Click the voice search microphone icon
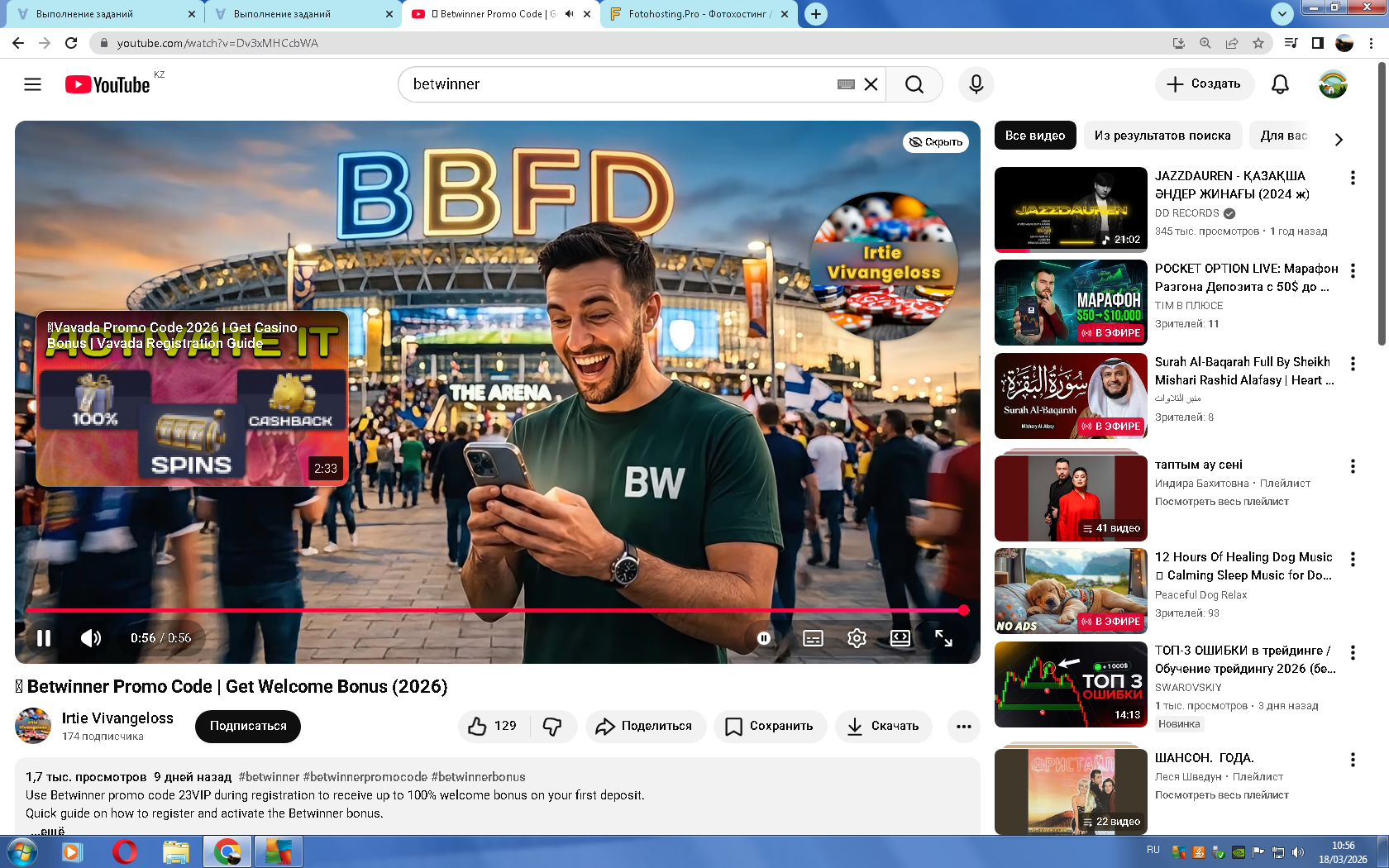This screenshot has height=868, width=1389. pyautogui.click(x=976, y=84)
